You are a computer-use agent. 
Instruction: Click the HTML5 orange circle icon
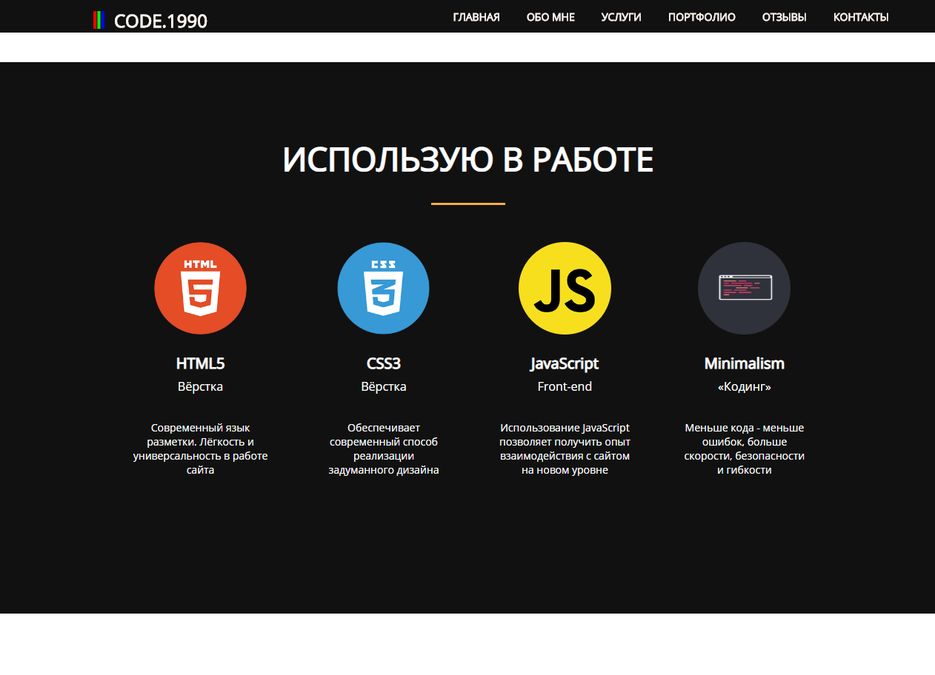point(200,288)
